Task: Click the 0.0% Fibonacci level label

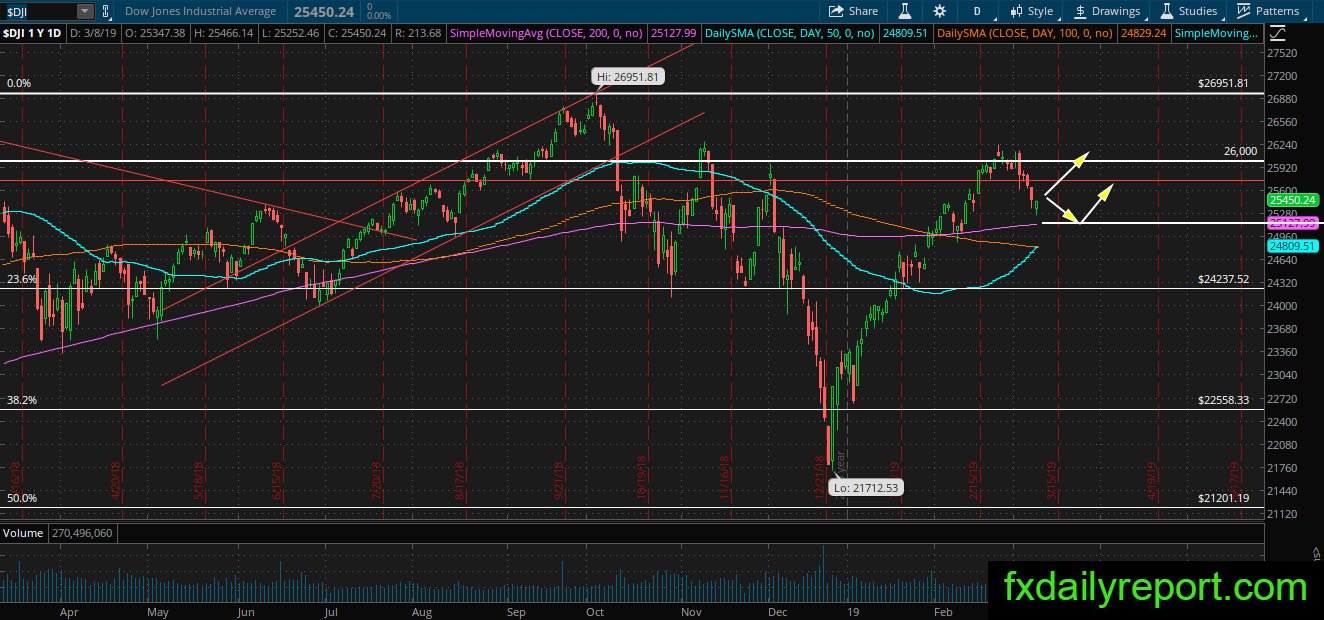Action: coord(19,84)
